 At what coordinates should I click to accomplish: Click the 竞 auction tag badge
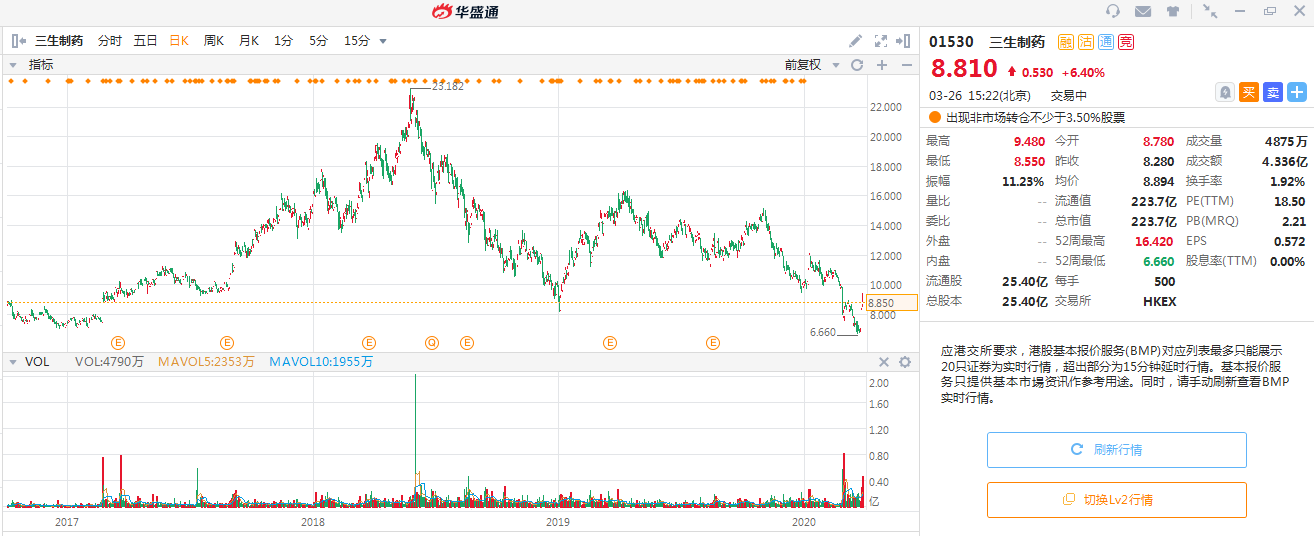pyautogui.click(x=1126, y=42)
